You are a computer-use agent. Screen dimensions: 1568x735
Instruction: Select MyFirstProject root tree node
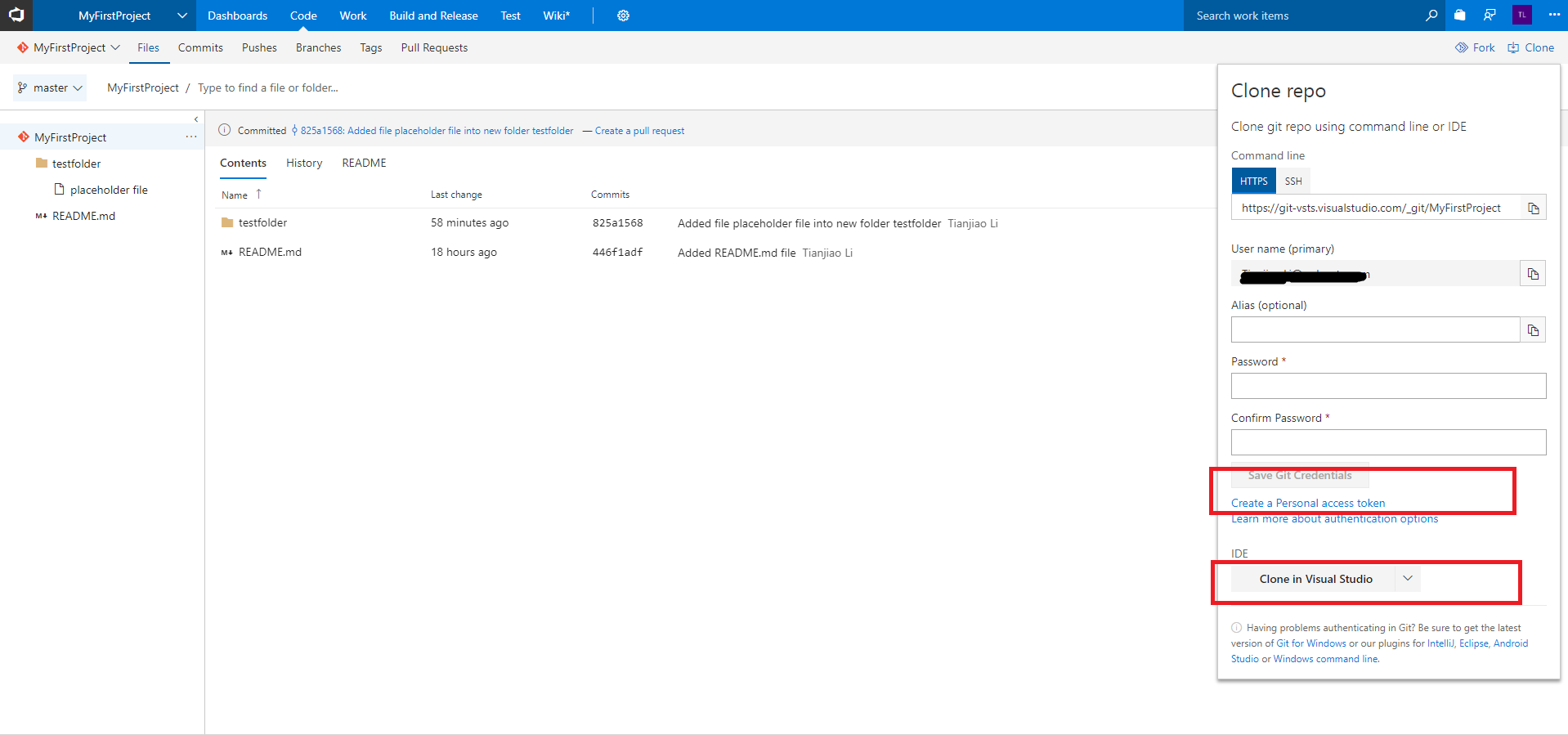click(70, 137)
